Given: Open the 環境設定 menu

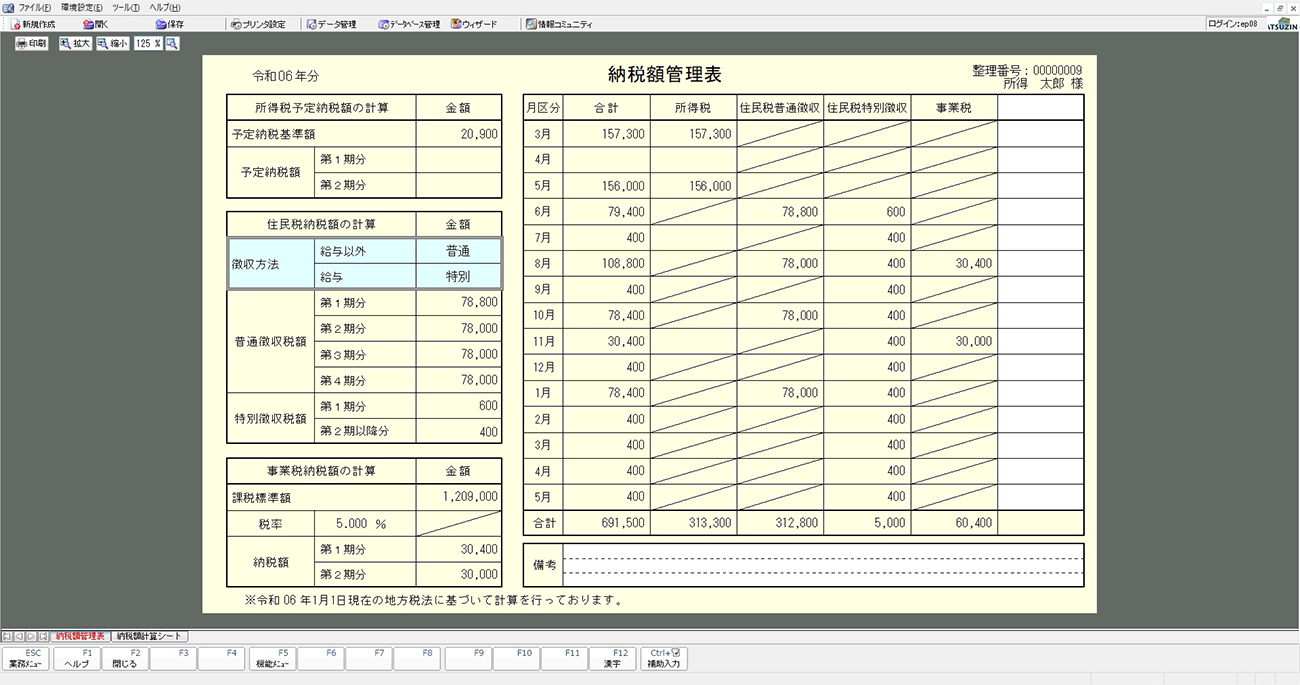Looking at the screenshot, I should 81,7.
